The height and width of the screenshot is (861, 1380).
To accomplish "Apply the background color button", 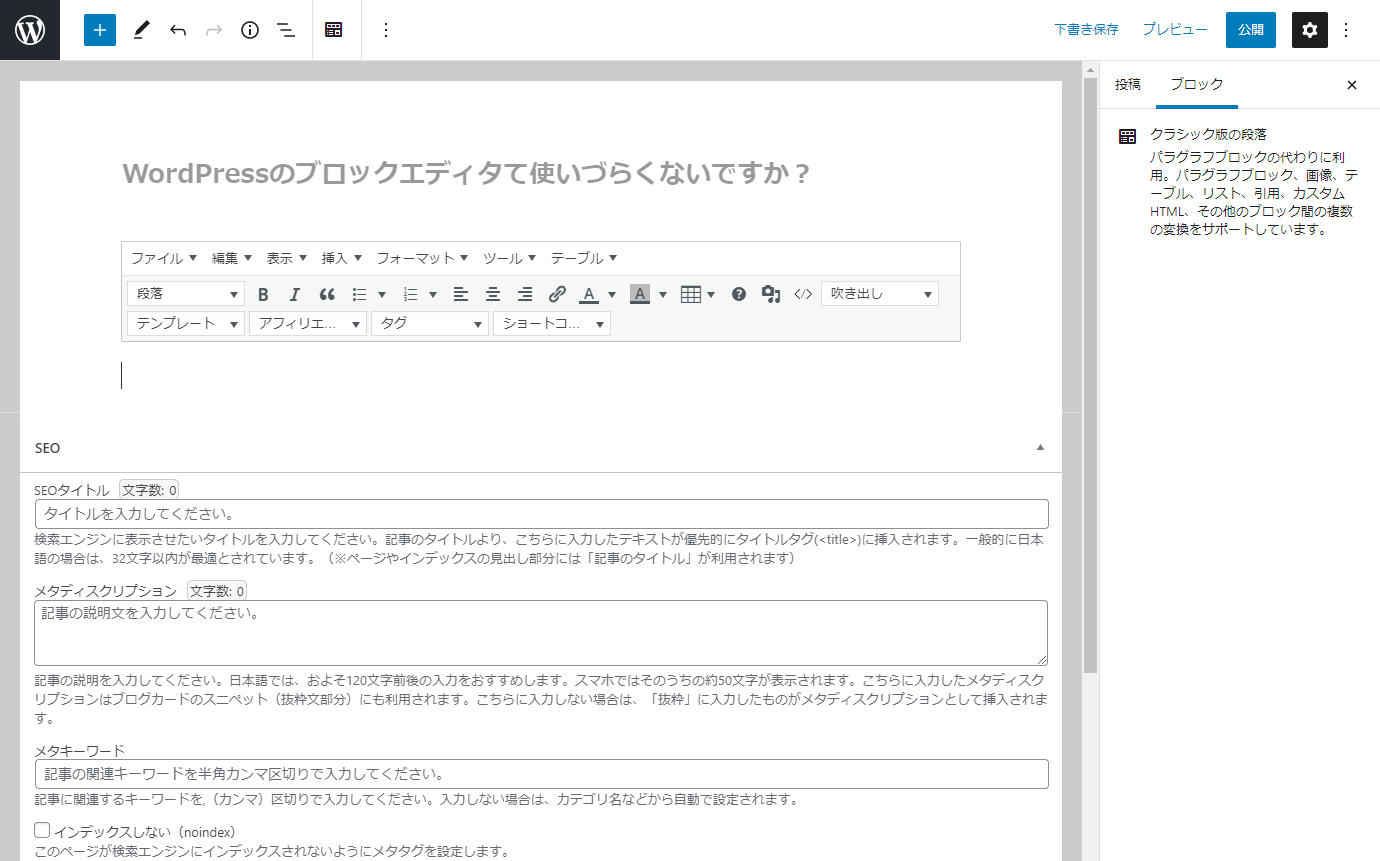I will click(640, 294).
